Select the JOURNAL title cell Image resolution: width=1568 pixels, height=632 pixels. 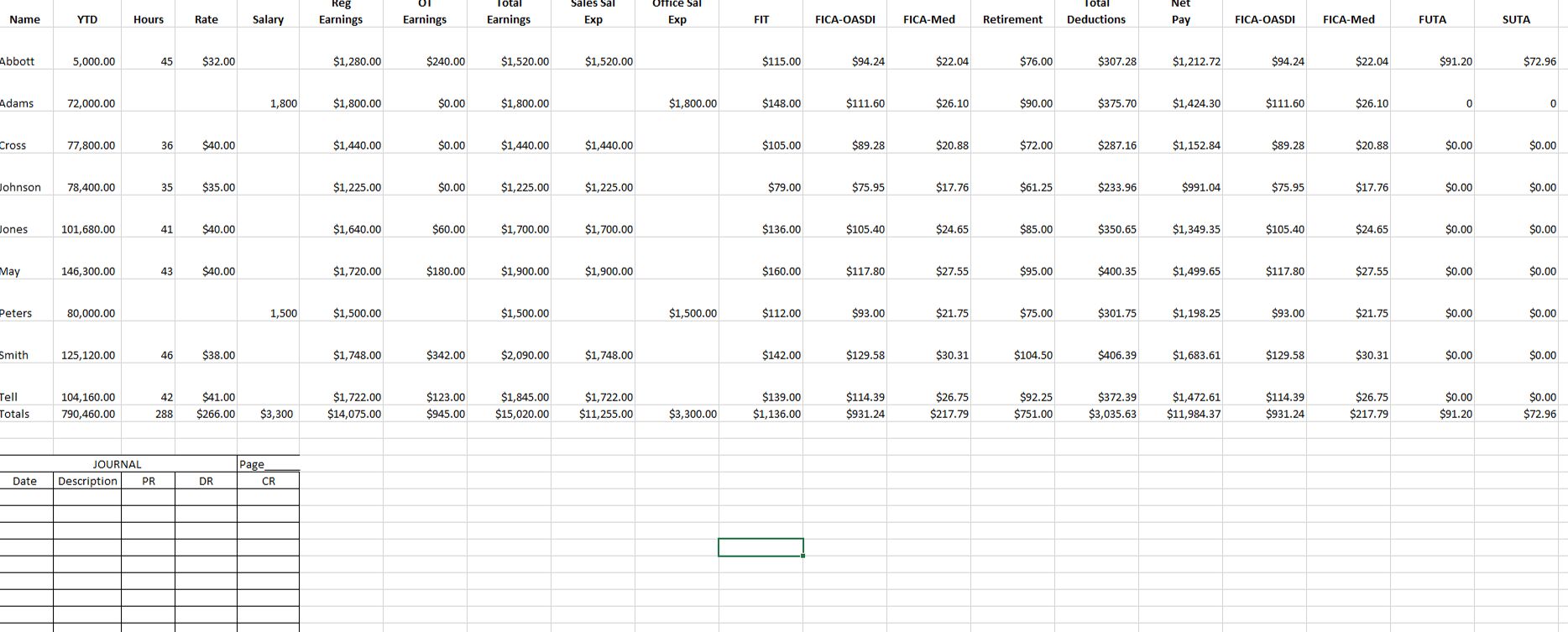pos(118,464)
